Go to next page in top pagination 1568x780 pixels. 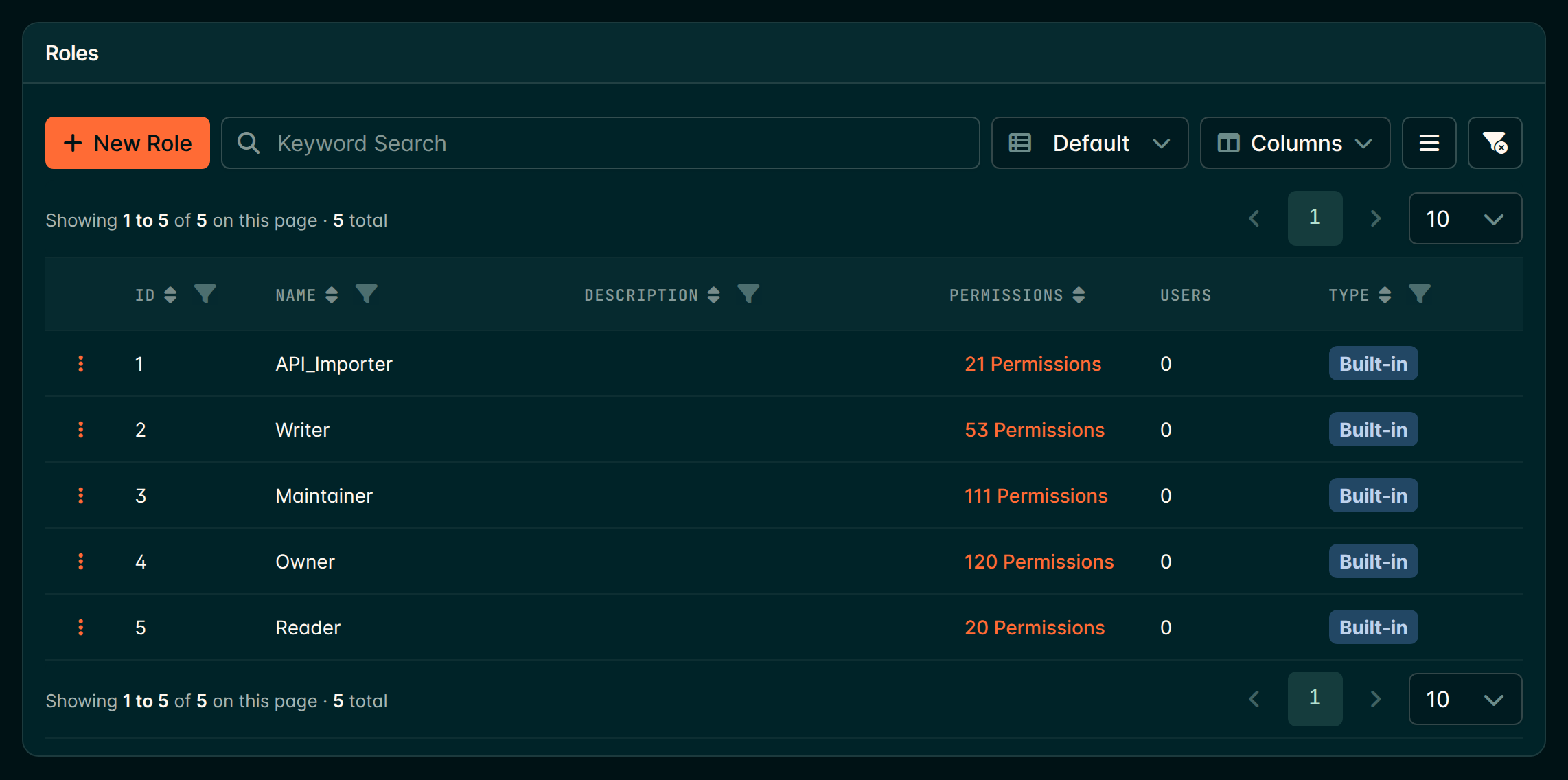point(1375,218)
